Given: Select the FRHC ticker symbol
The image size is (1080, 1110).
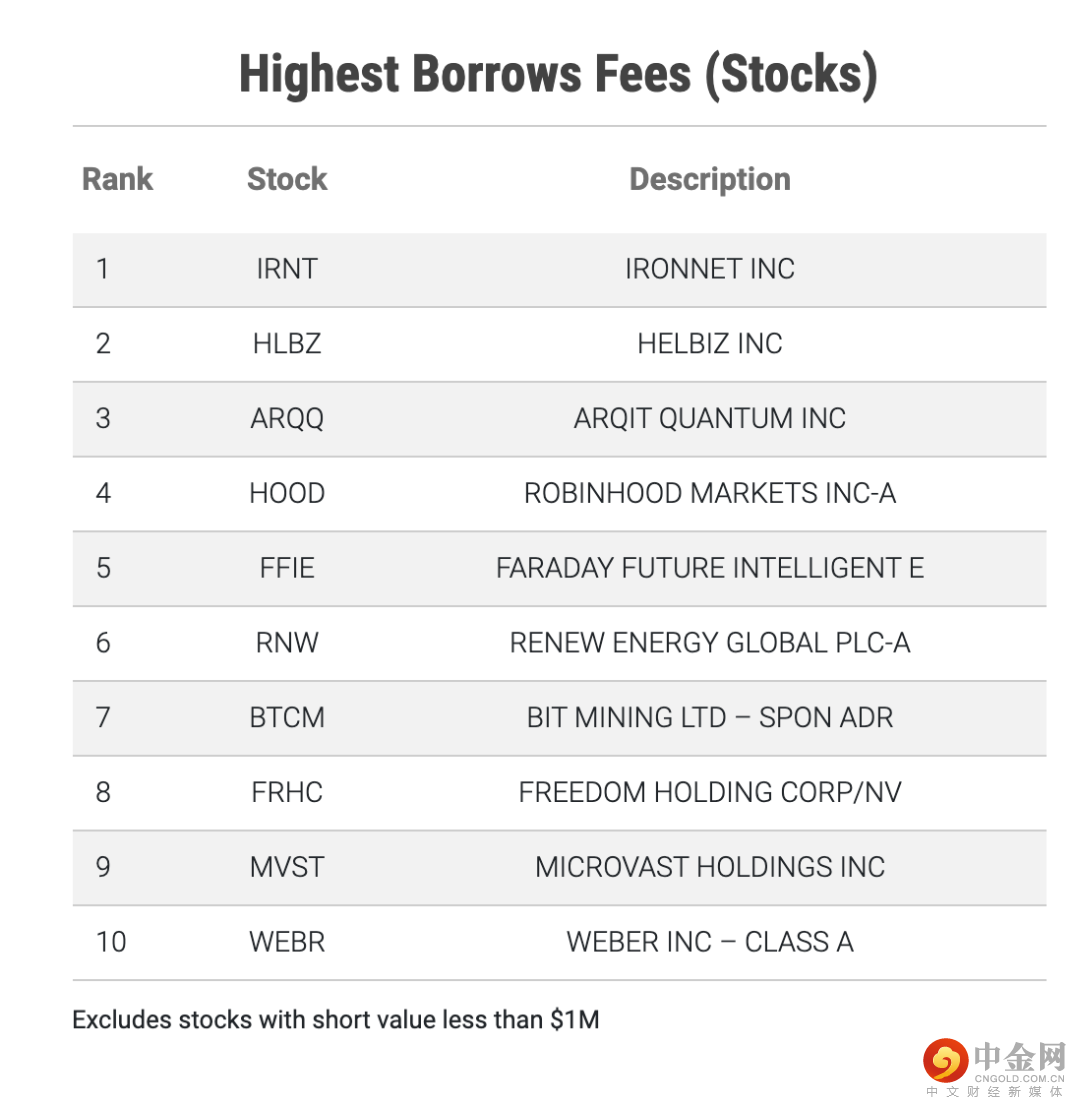Looking at the screenshot, I should (287, 792).
